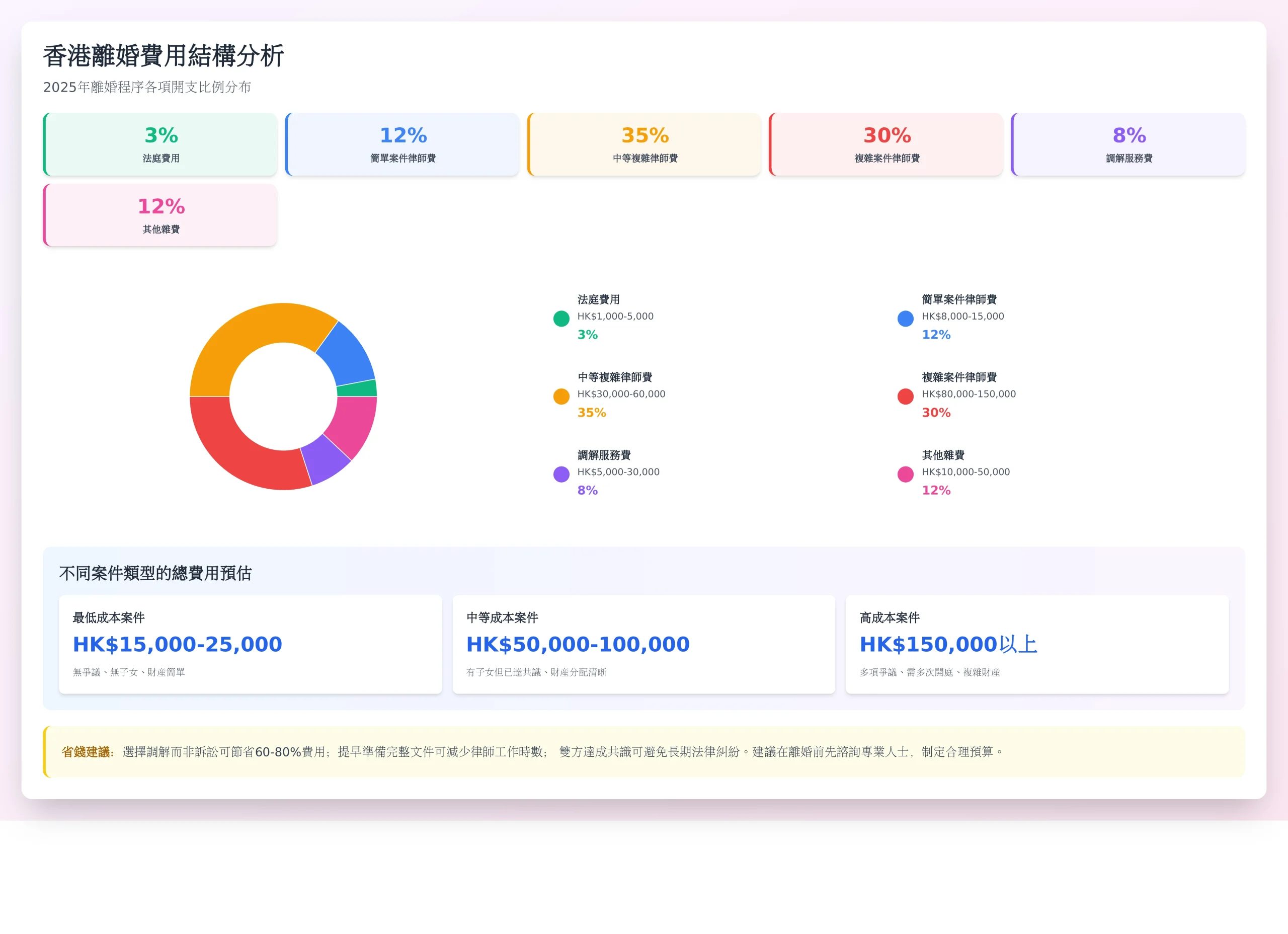The width and height of the screenshot is (1288, 934).
Task: Open the 最低成本案件 cost card
Action: [x=251, y=644]
